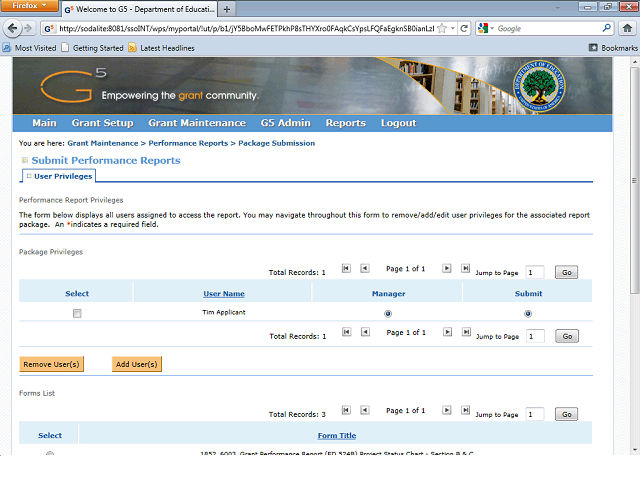Click the G5 logo in the banner

point(73,85)
